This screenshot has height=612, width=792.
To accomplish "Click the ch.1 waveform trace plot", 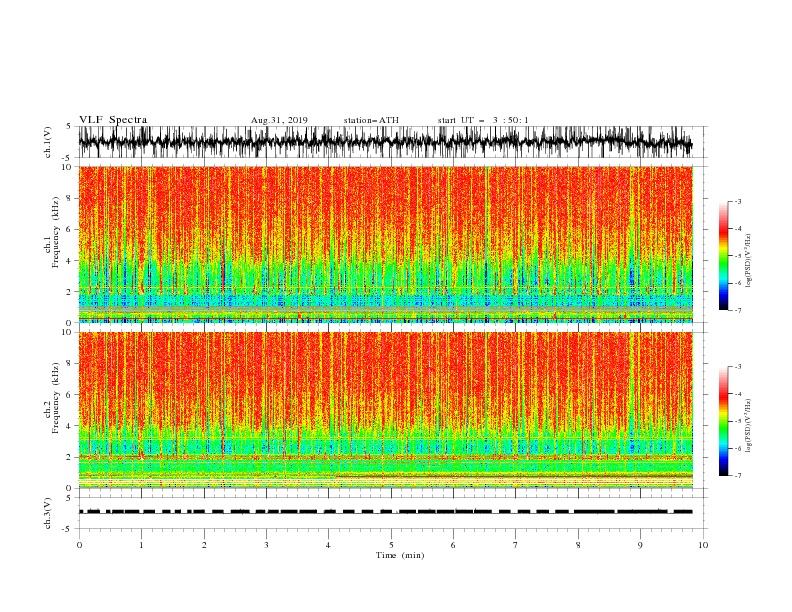I will [x=385, y=142].
